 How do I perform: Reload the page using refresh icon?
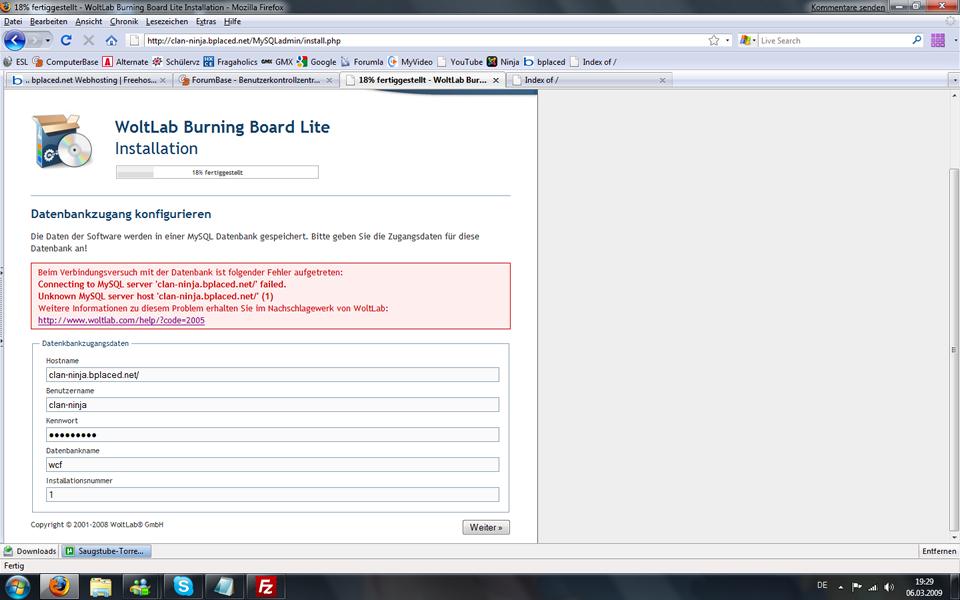[x=66, y=40]
